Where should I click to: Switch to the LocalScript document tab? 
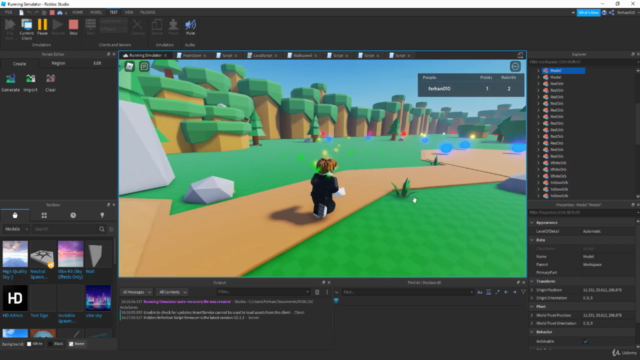pos(262,56)
